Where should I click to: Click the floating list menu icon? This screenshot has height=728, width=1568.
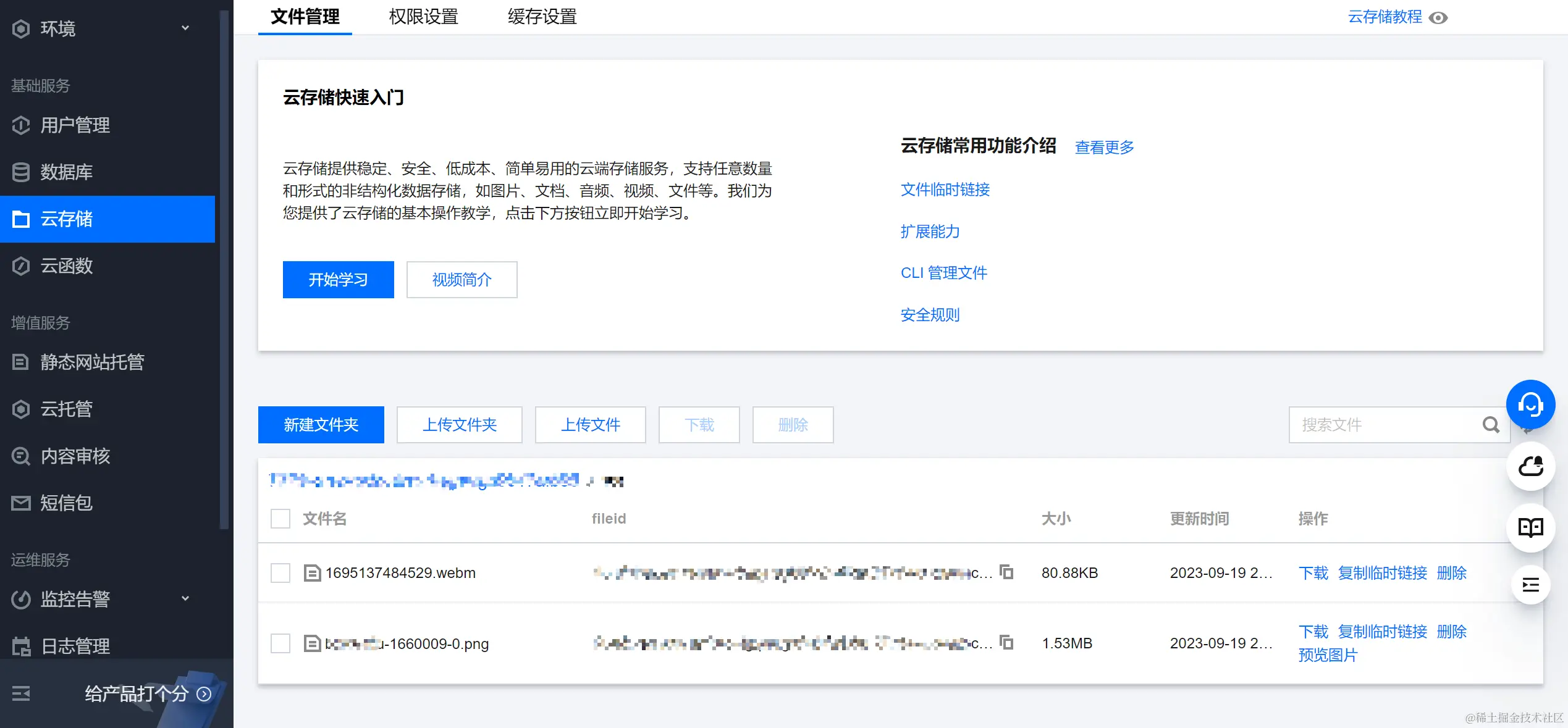coord(1531,585)
